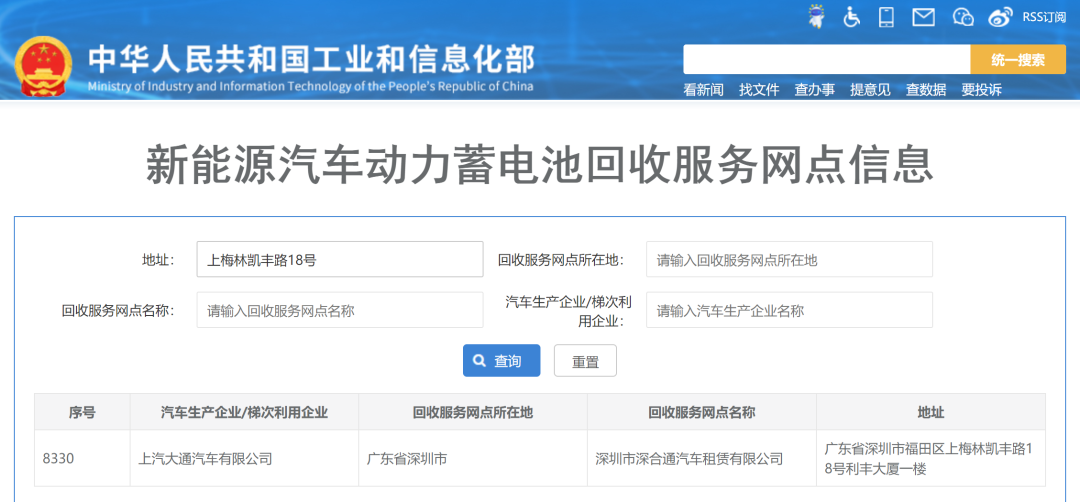Open the 查办事 menu item
1080x502 pixels.
pos(815,90)
